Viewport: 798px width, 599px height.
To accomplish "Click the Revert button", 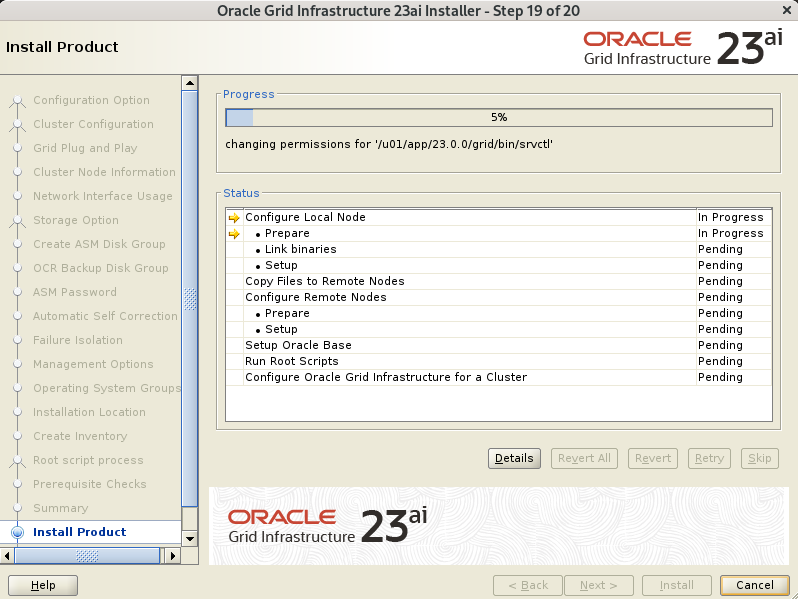I will pos(653,458).
